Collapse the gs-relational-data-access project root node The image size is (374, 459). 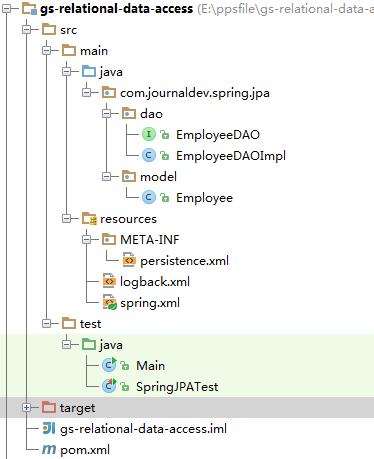6,9
